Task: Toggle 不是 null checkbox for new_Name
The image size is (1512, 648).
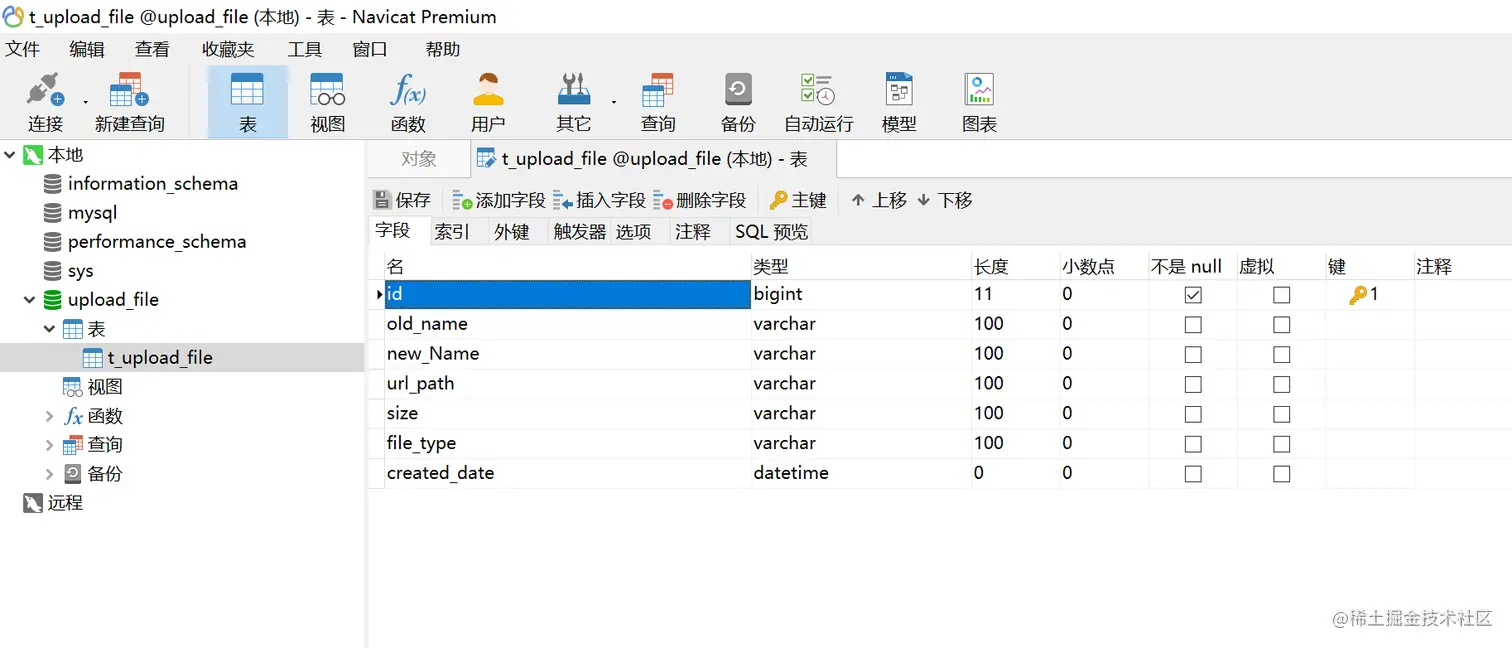Action: click(1193, 355)
